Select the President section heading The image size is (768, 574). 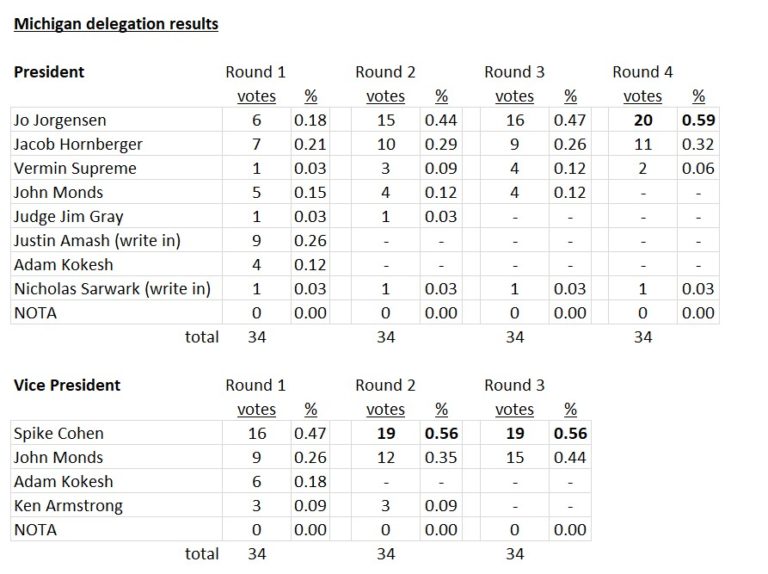[x=48, y=72]
